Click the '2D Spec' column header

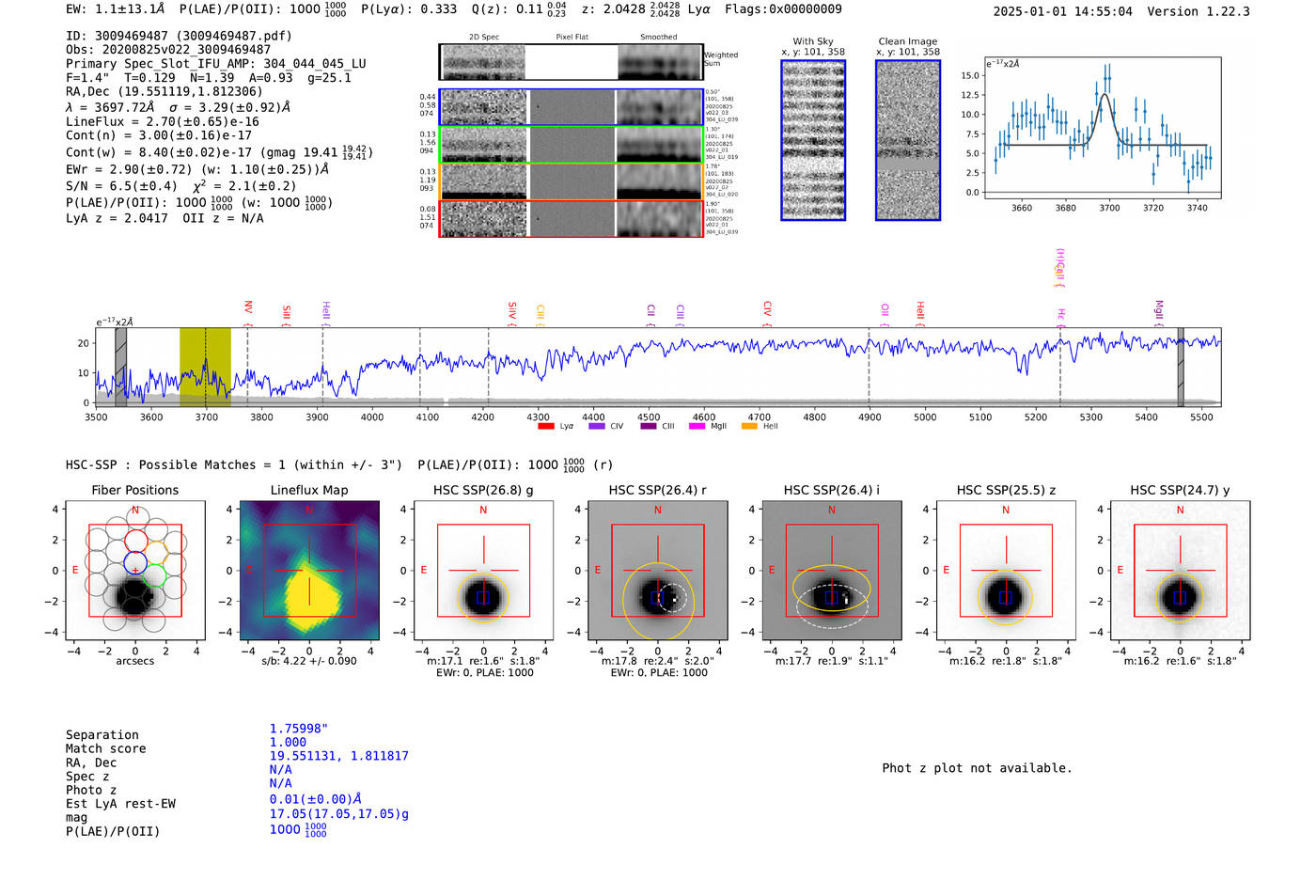484,38
